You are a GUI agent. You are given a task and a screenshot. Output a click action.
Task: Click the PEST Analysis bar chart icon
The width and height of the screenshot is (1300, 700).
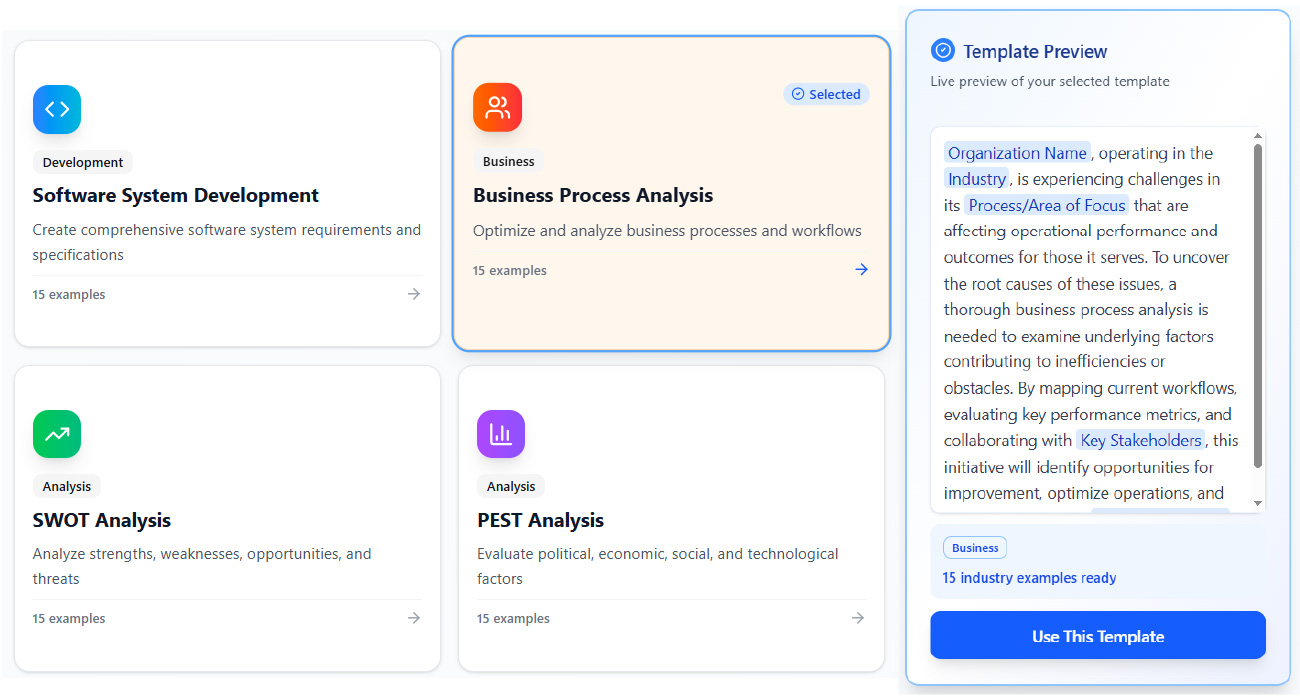[501, 434]
